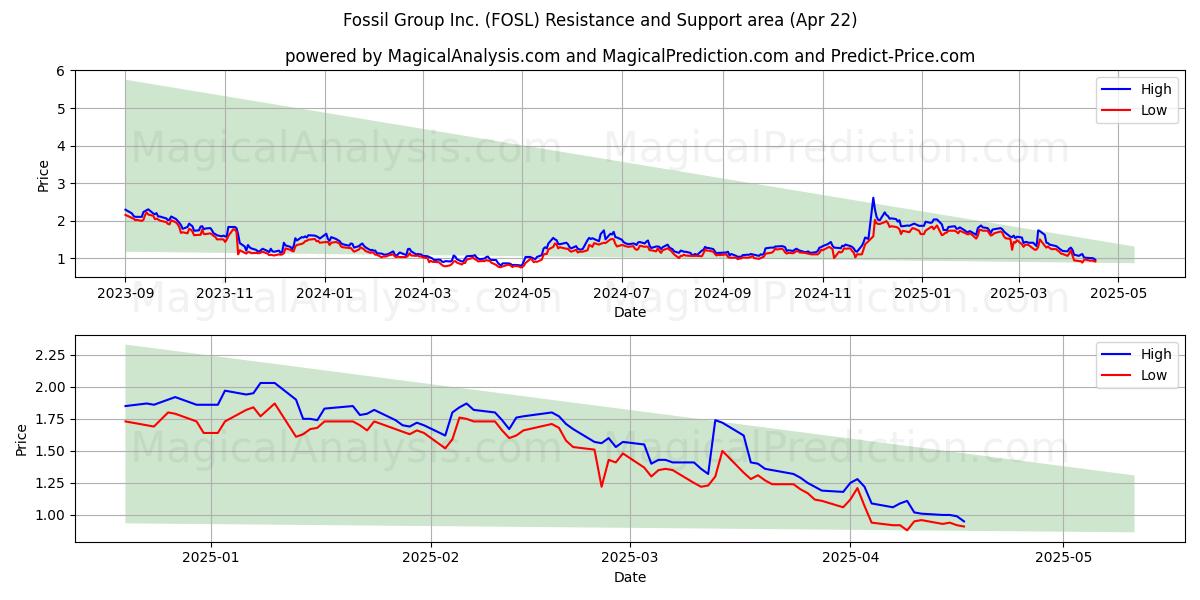This screenshot has height=600, width=1200.
Task: Click the "Date" x-axis label of the lower chart
Action: 630,577
